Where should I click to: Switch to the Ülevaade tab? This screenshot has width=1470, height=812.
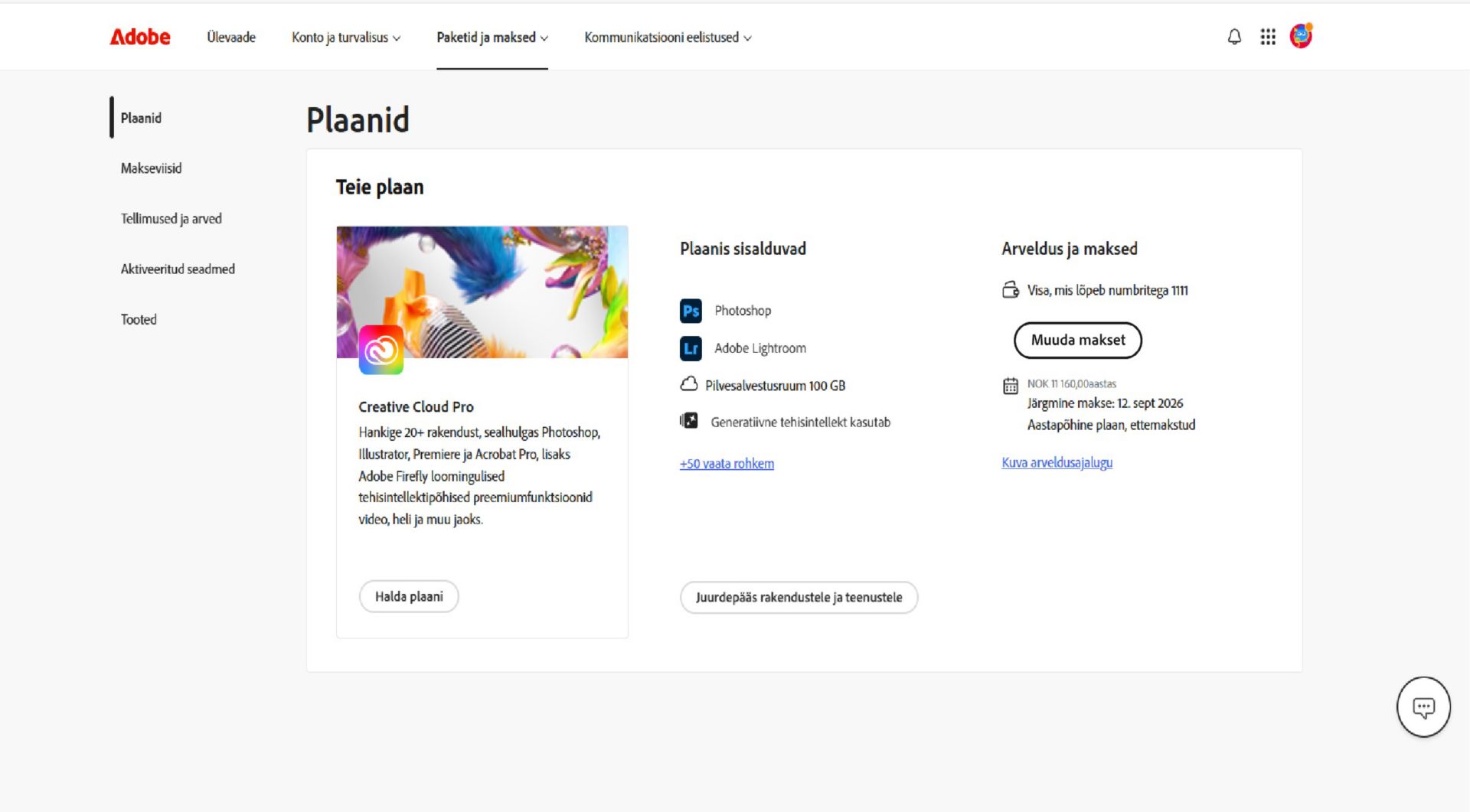230,37
